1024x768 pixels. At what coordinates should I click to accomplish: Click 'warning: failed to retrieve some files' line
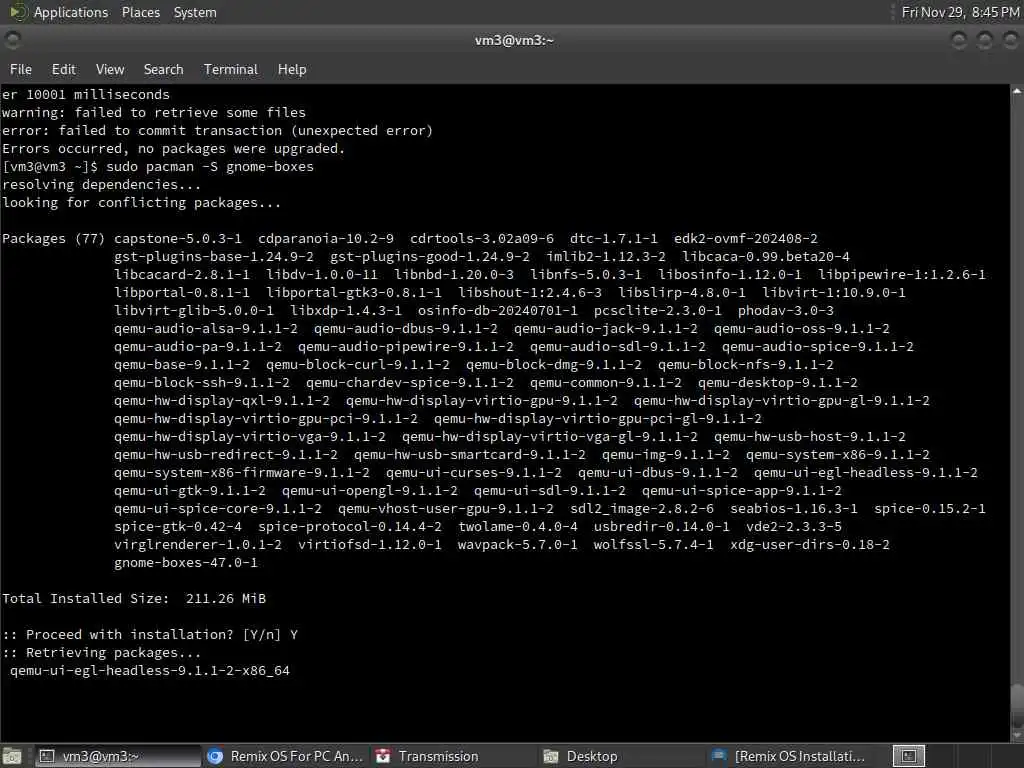pos(153,112)
